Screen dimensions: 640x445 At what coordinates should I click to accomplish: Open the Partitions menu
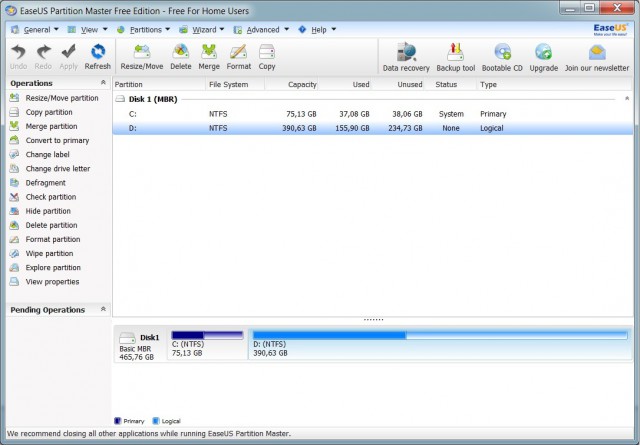coord(143,30)
